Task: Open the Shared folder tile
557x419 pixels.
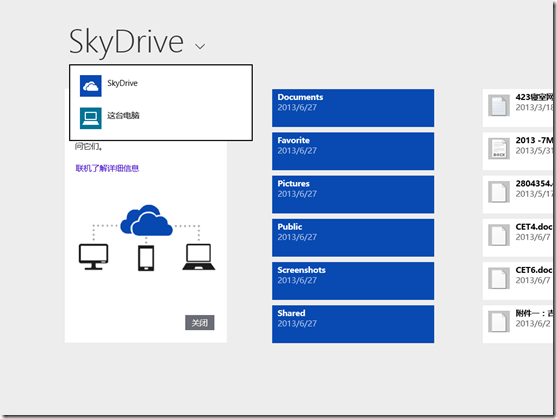Action: pos(353,324)
